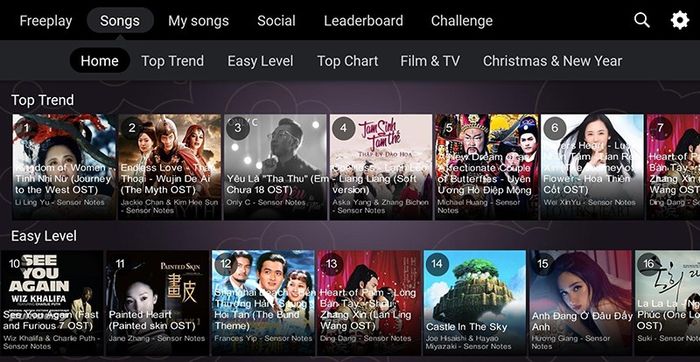Viewport: 700px width, 362px height.
Task: Go to the Social tab
Action: tap(276, 21)
